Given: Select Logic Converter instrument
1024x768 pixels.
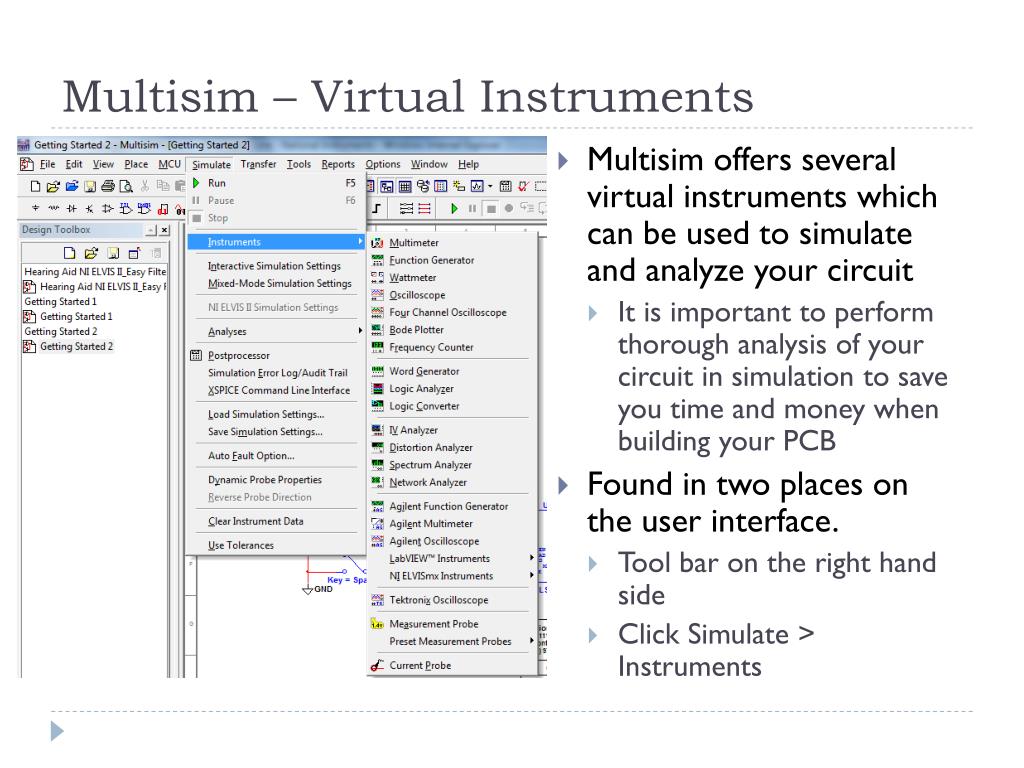Looking at the screenshot, I should 452,406.
